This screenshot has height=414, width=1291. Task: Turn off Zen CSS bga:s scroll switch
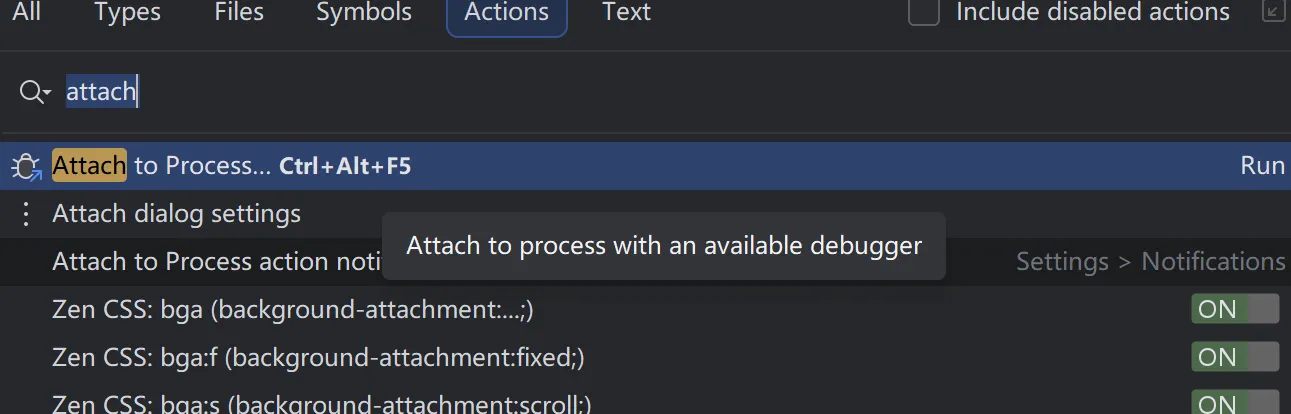click(1234, 403)
